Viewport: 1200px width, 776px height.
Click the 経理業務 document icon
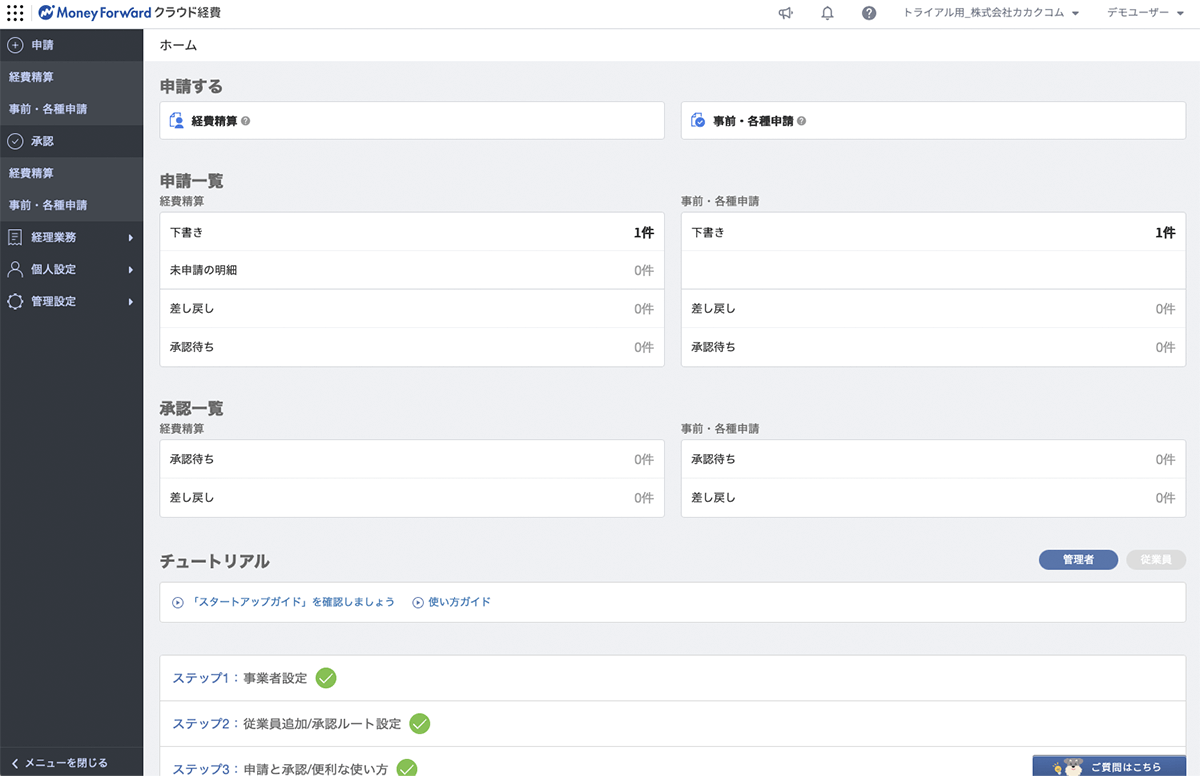tap(15, 237)
